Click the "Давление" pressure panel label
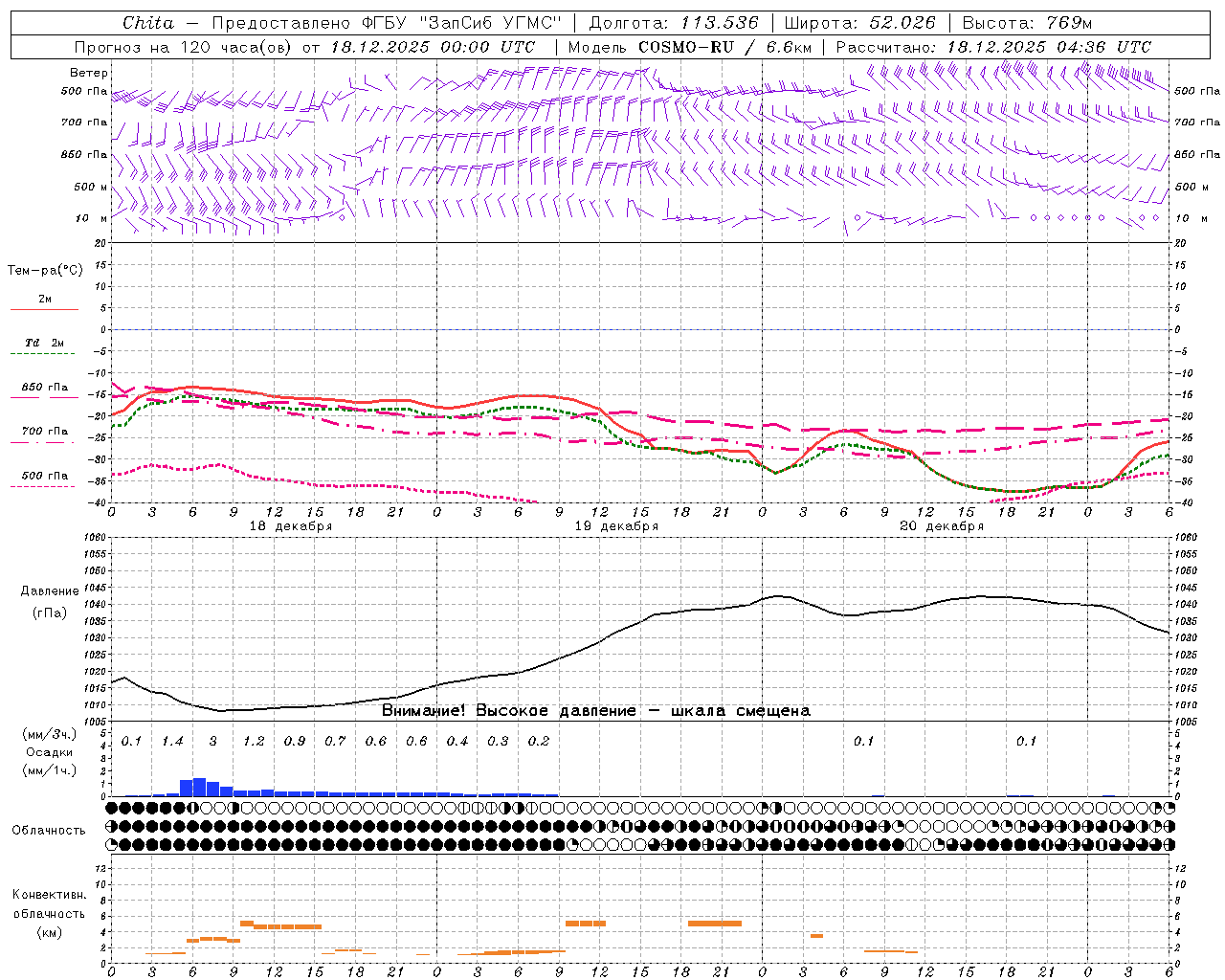The width and height of the screenshot is (1225, 980). click(x=50, y=591)
